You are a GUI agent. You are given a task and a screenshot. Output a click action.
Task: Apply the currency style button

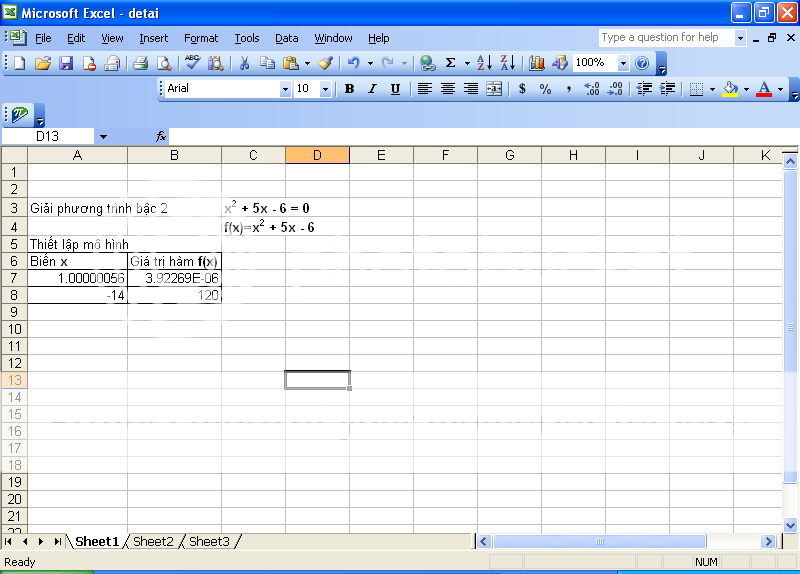pyautogui.click(x=522, y=89)
